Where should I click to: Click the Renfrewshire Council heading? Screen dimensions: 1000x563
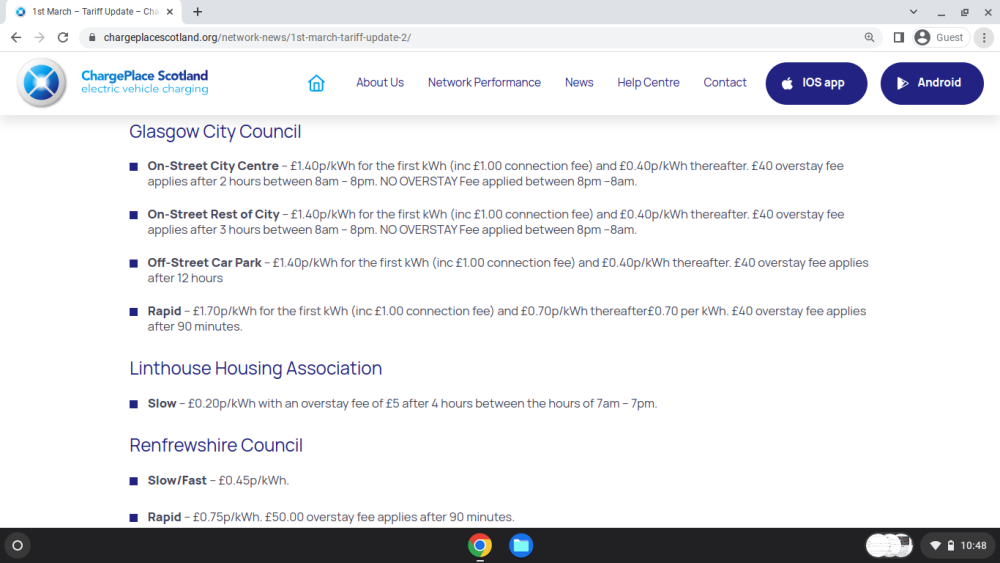(216, 445)
